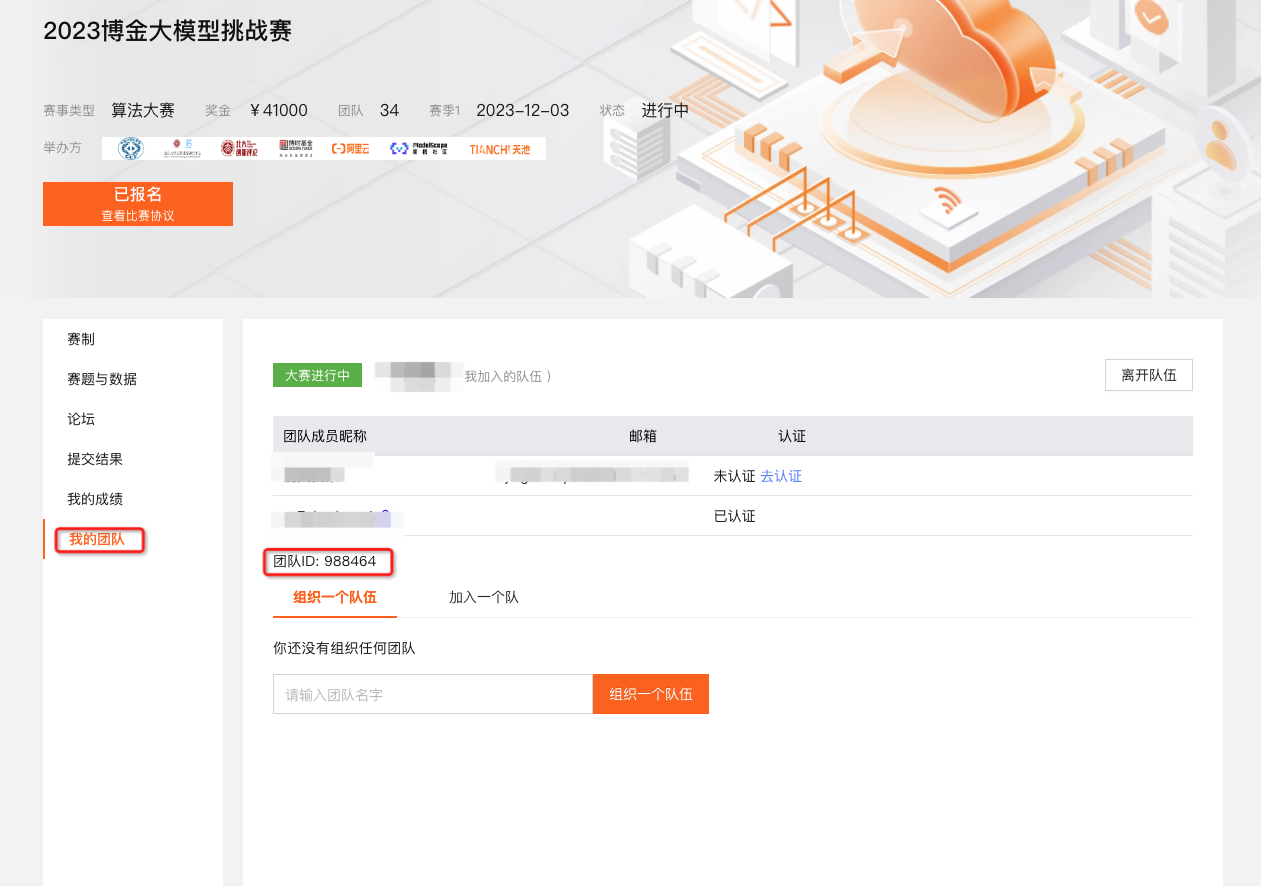
Task: Click the 已认证 status text
Action: tap(735, 516)
